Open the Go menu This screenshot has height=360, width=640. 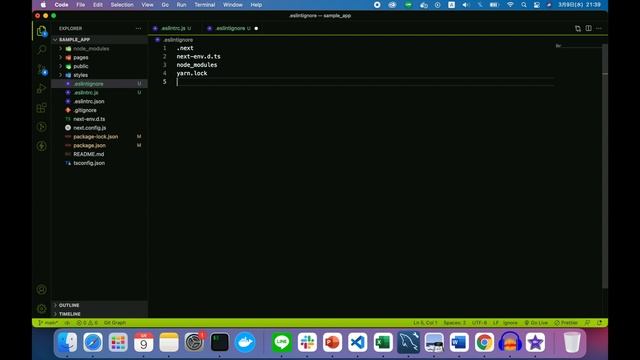[165, 5]
